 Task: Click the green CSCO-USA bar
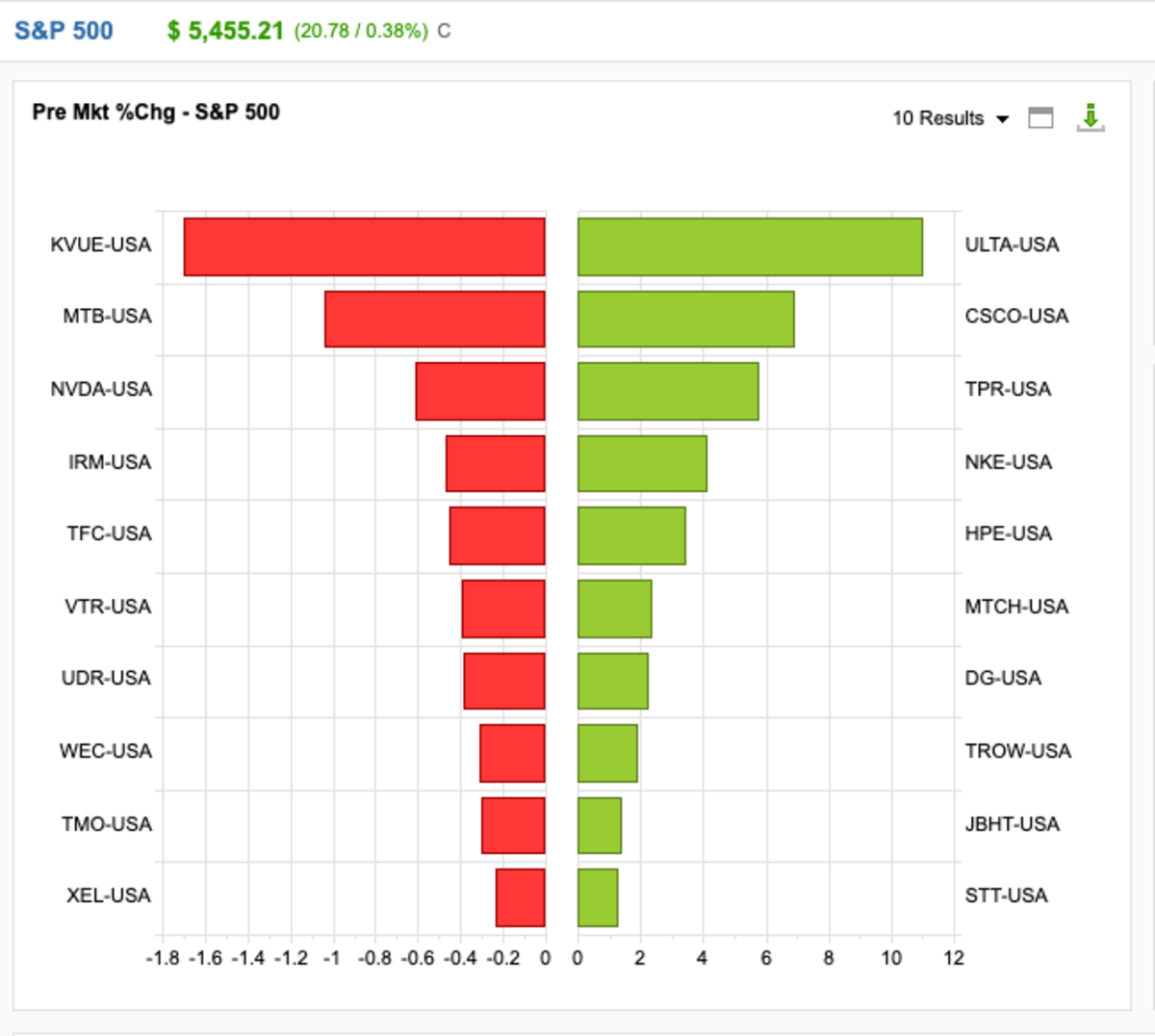click(685, 319)
